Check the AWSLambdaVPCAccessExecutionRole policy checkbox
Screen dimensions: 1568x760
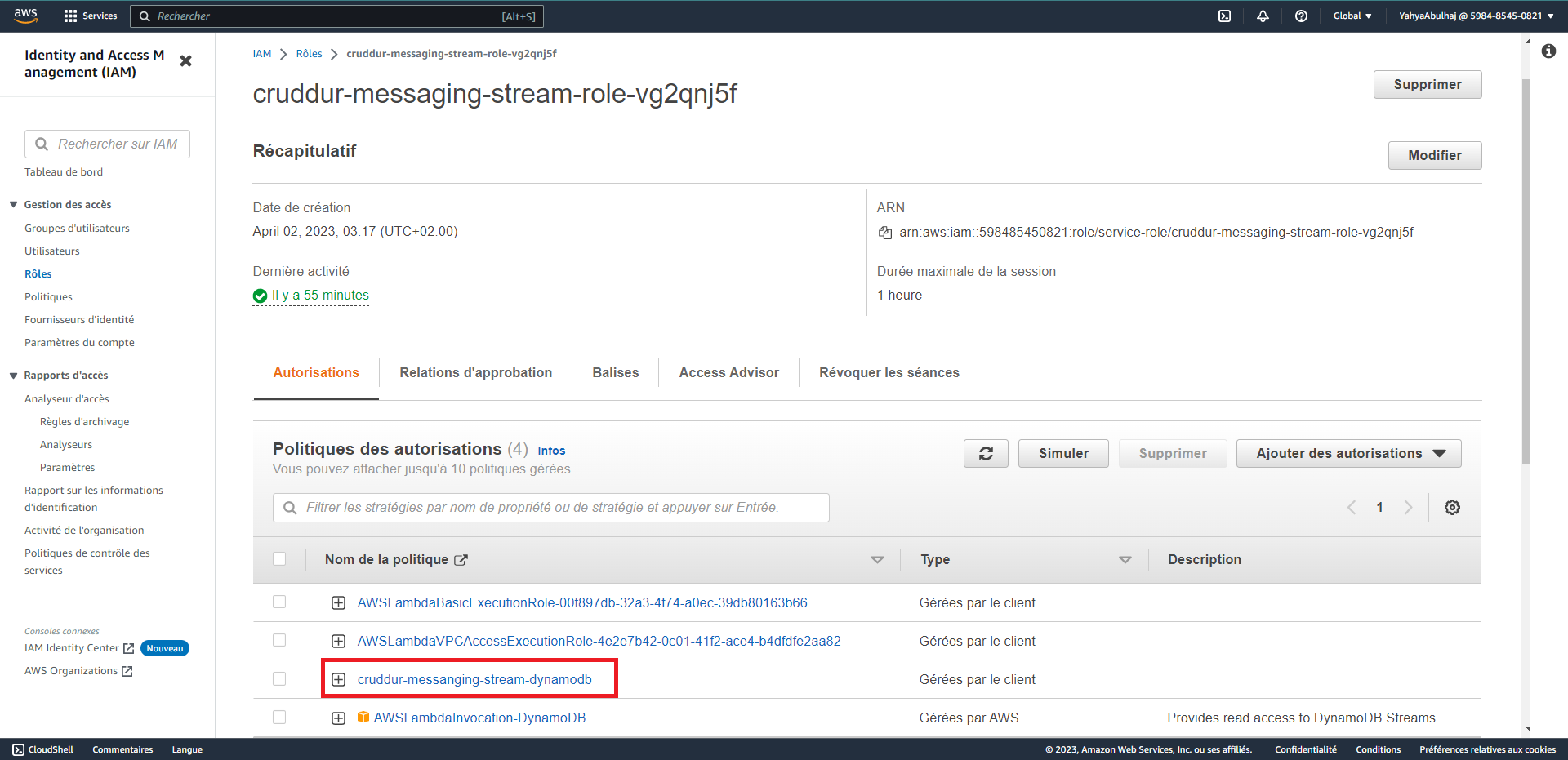279,641
